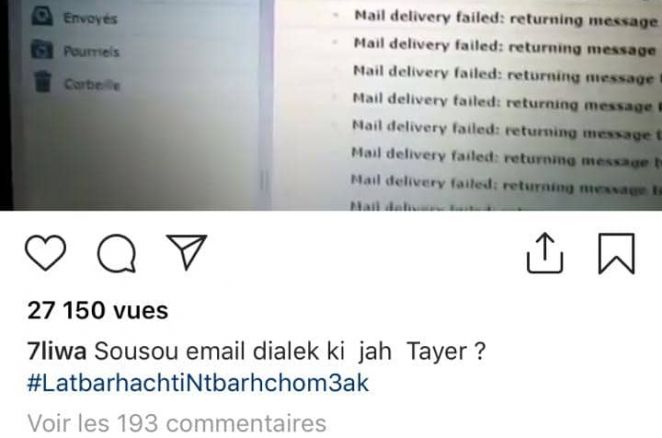Open second Mail delivery failed message
The height and width of the screenshot is (438, 662).
505,47
